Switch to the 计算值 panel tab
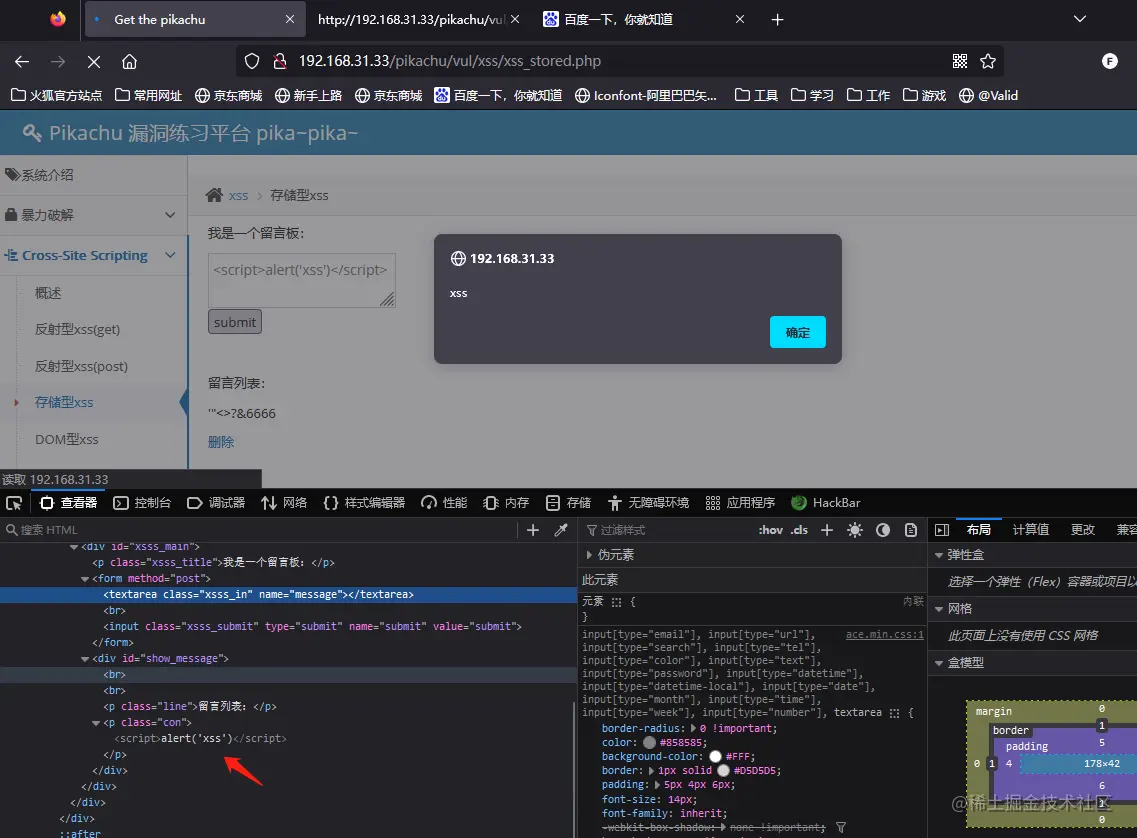Screen dimensions: 1137x838 [x=1030, y=530]
